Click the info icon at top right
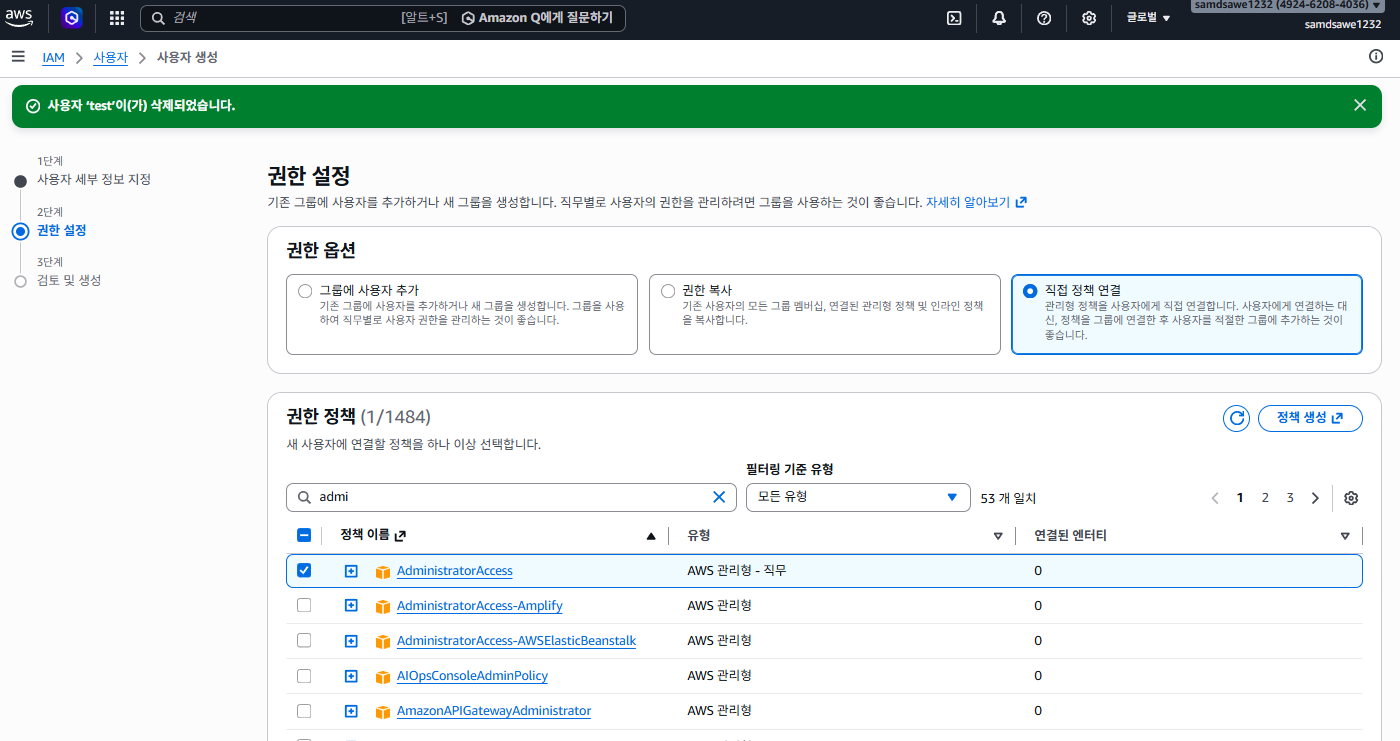Image resolution: width=1400 pixels, height=741 pixels. [1376, 56]
